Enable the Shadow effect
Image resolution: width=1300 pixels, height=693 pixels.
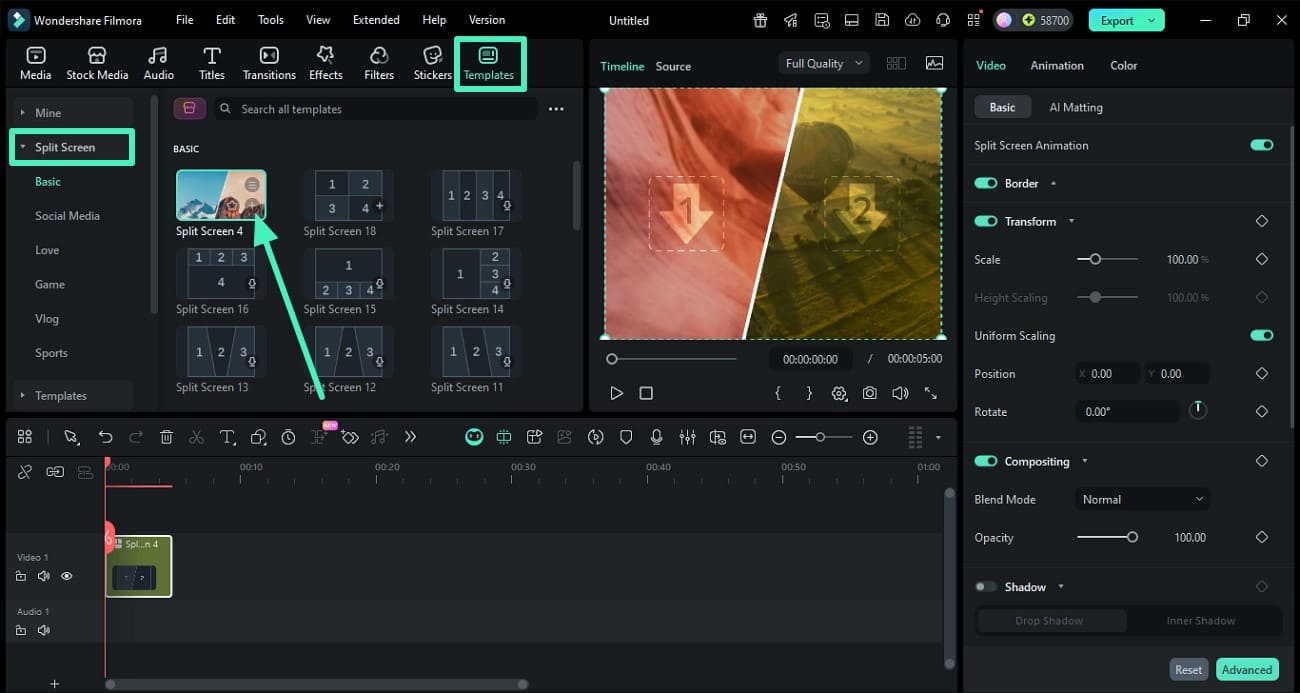[x=984, y=587]
